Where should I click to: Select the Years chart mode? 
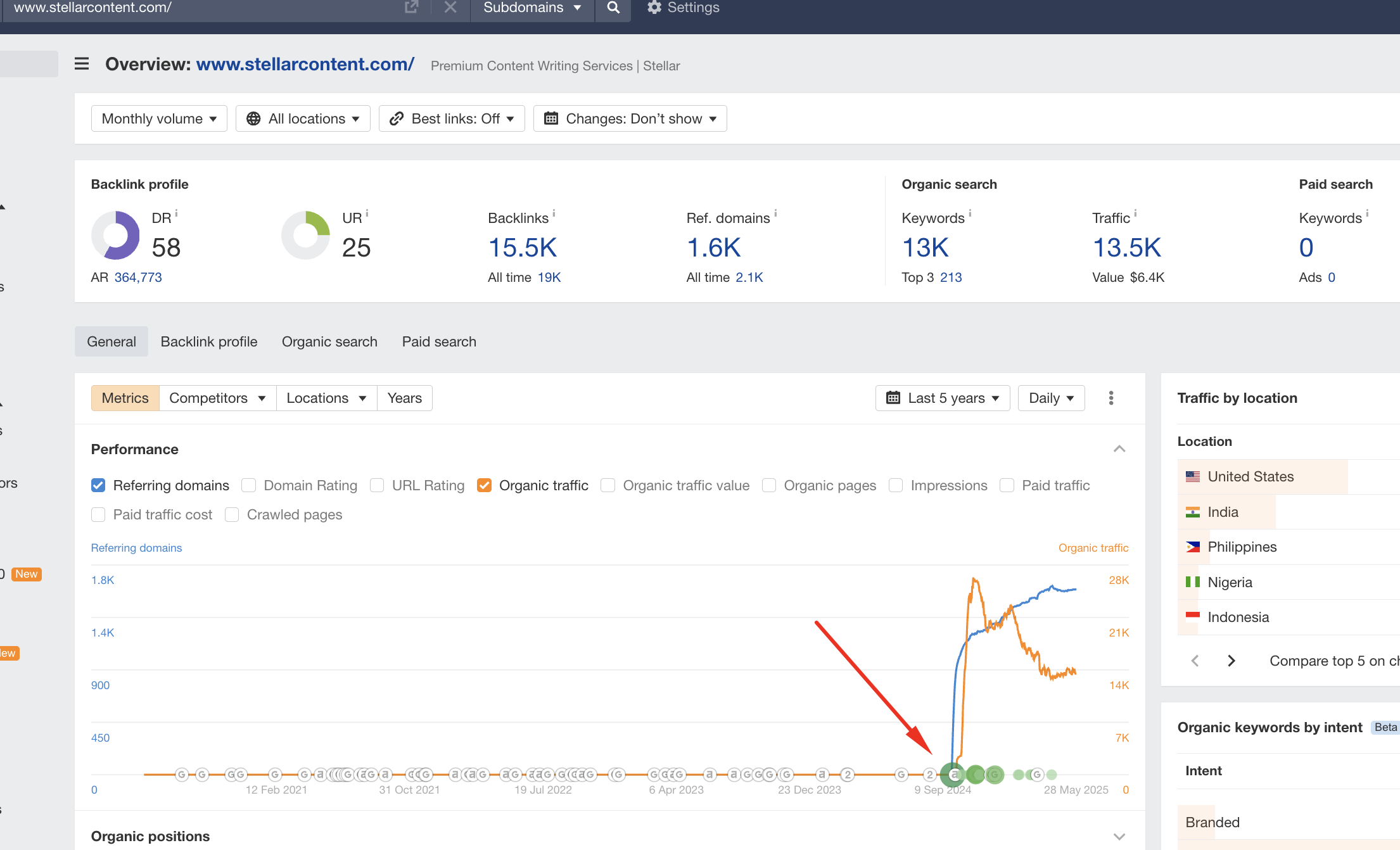(405, 398)
